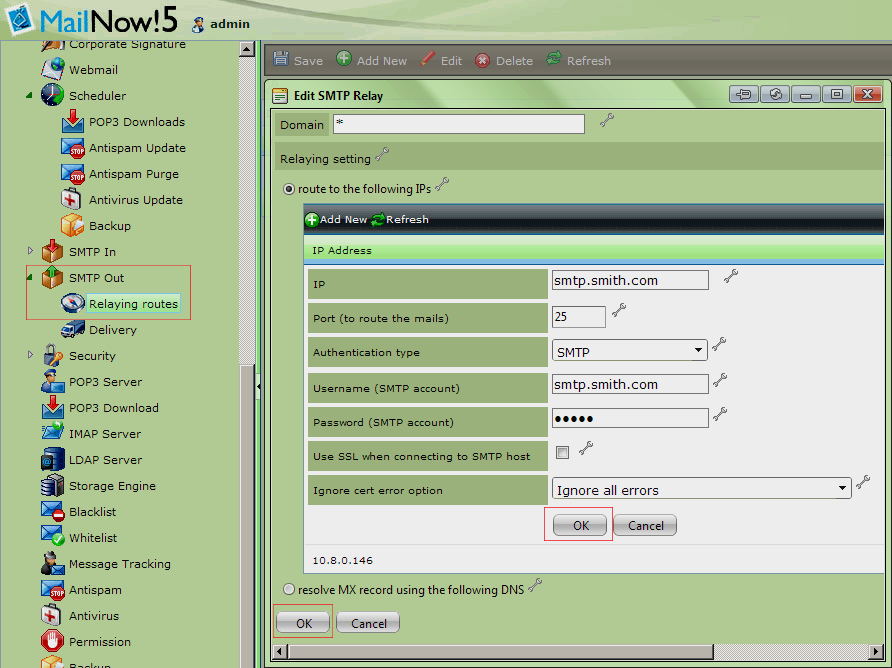Click the SMTP Out box icon
The width and height of the screenshot is (892, 668).
[x=52, y=277]
